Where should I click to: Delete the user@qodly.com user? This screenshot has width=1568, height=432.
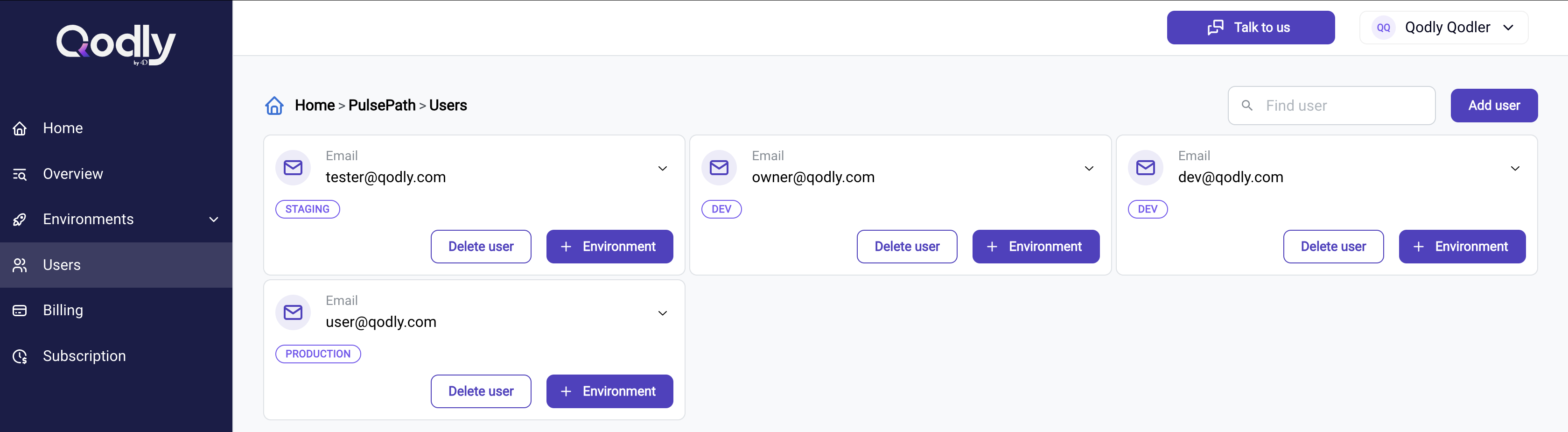481,391
